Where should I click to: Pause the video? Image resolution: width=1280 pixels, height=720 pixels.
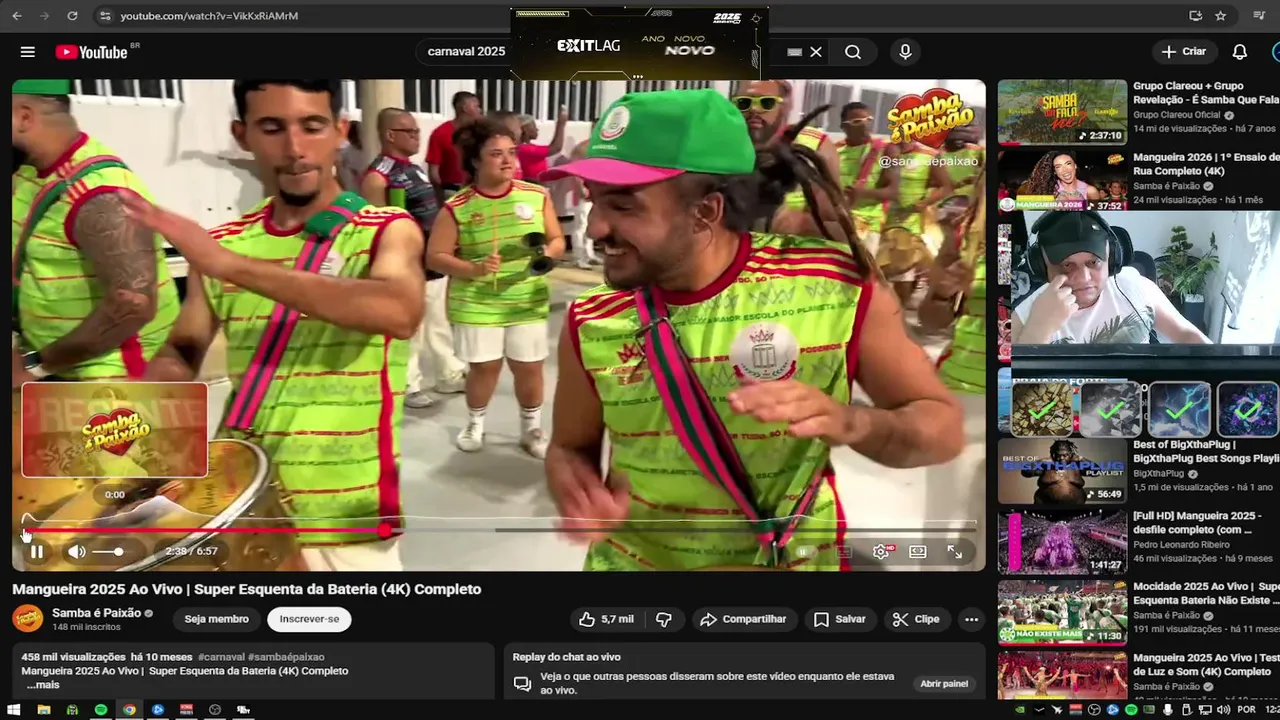36,551
